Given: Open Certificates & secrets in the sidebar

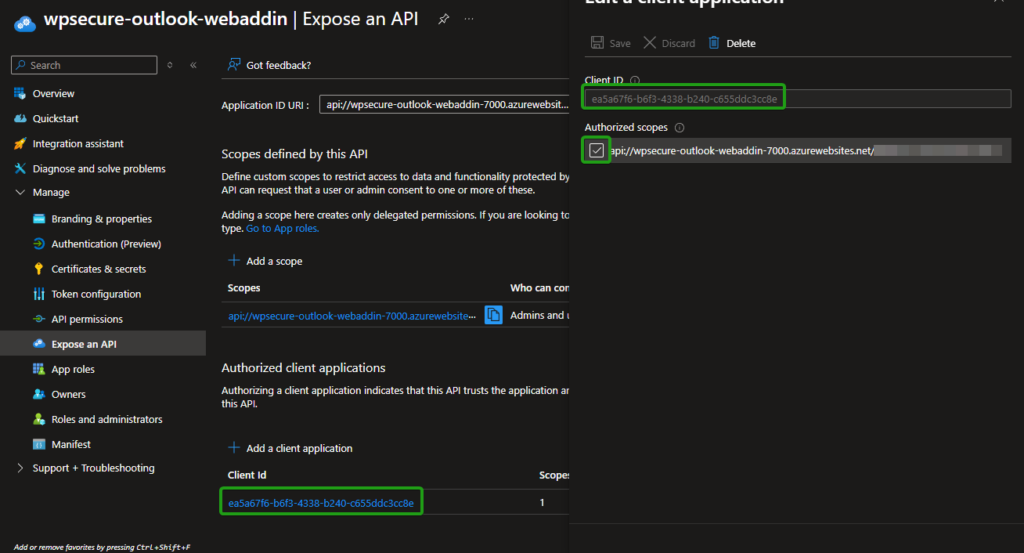Looking at the screenshot, I should [x=98, y=269].
